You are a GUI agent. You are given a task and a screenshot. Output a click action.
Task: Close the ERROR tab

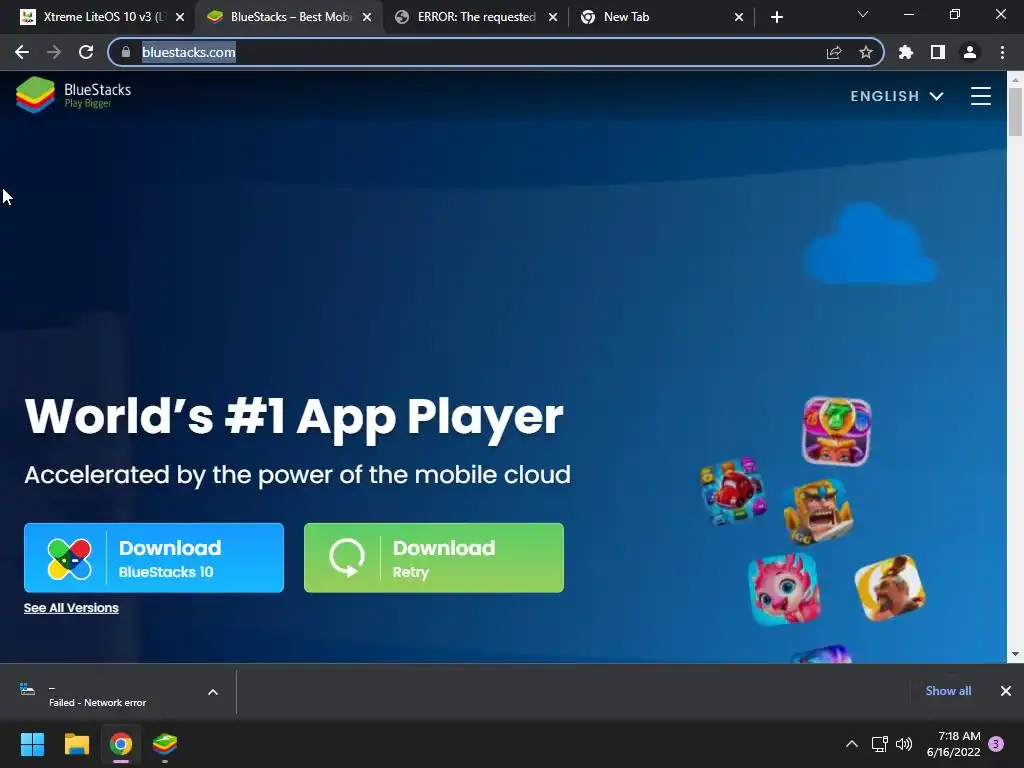(553, 17)
